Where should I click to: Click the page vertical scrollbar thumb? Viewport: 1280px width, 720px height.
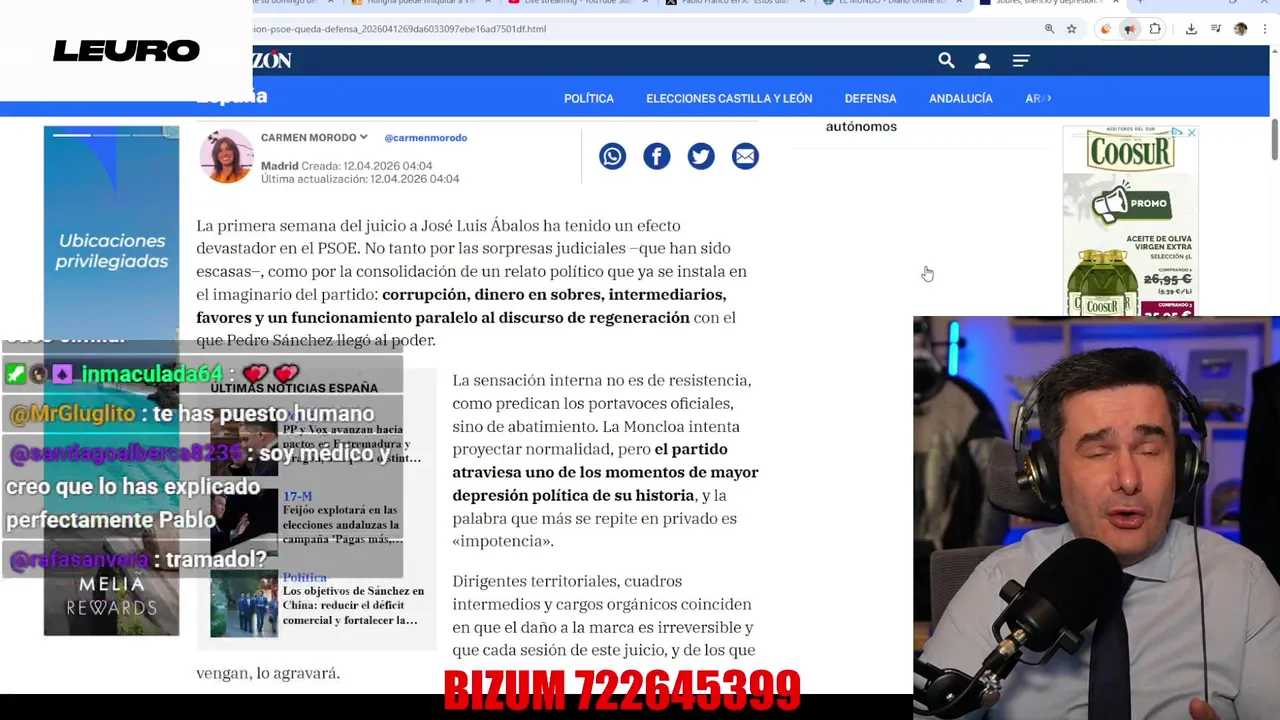tap(1274, 138)
